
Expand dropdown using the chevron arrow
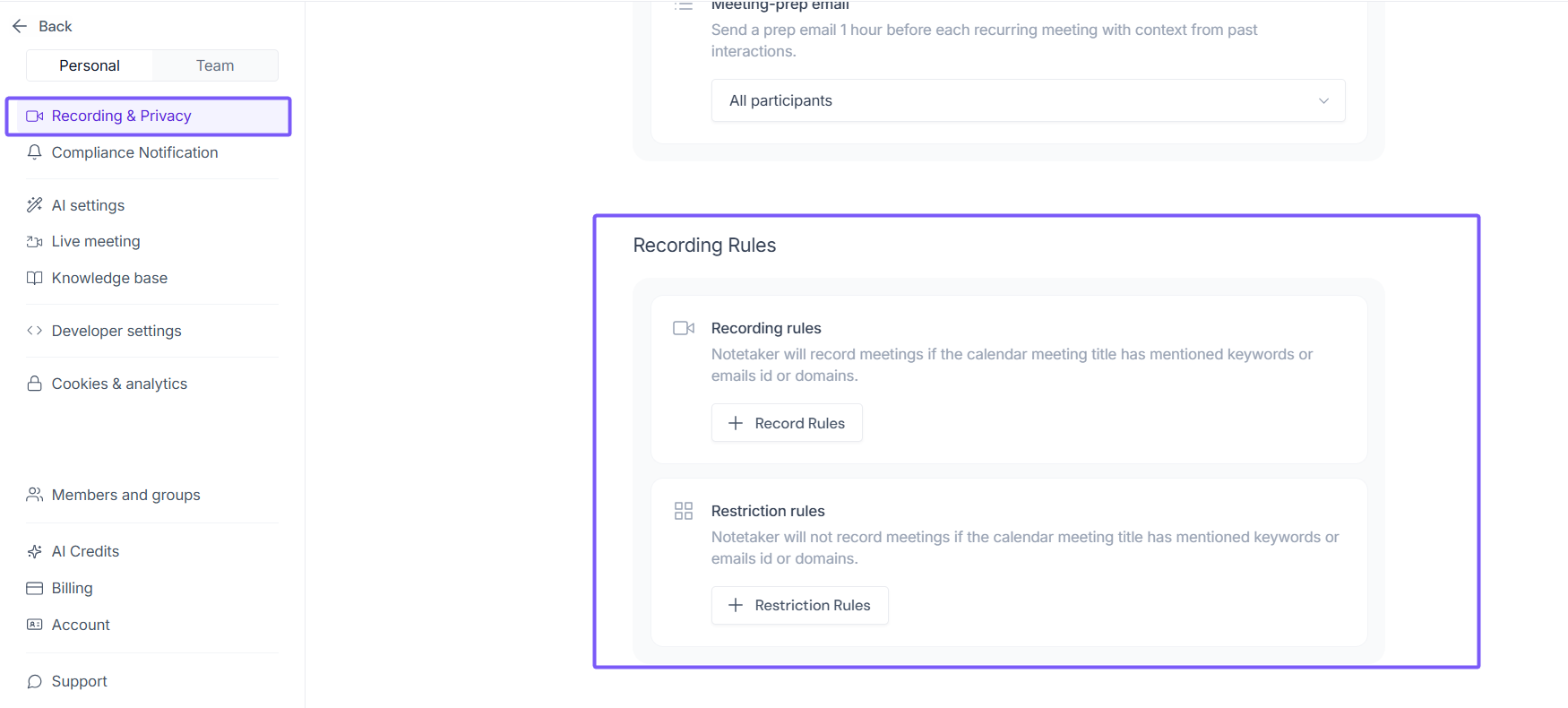(x=1323, y=100)
